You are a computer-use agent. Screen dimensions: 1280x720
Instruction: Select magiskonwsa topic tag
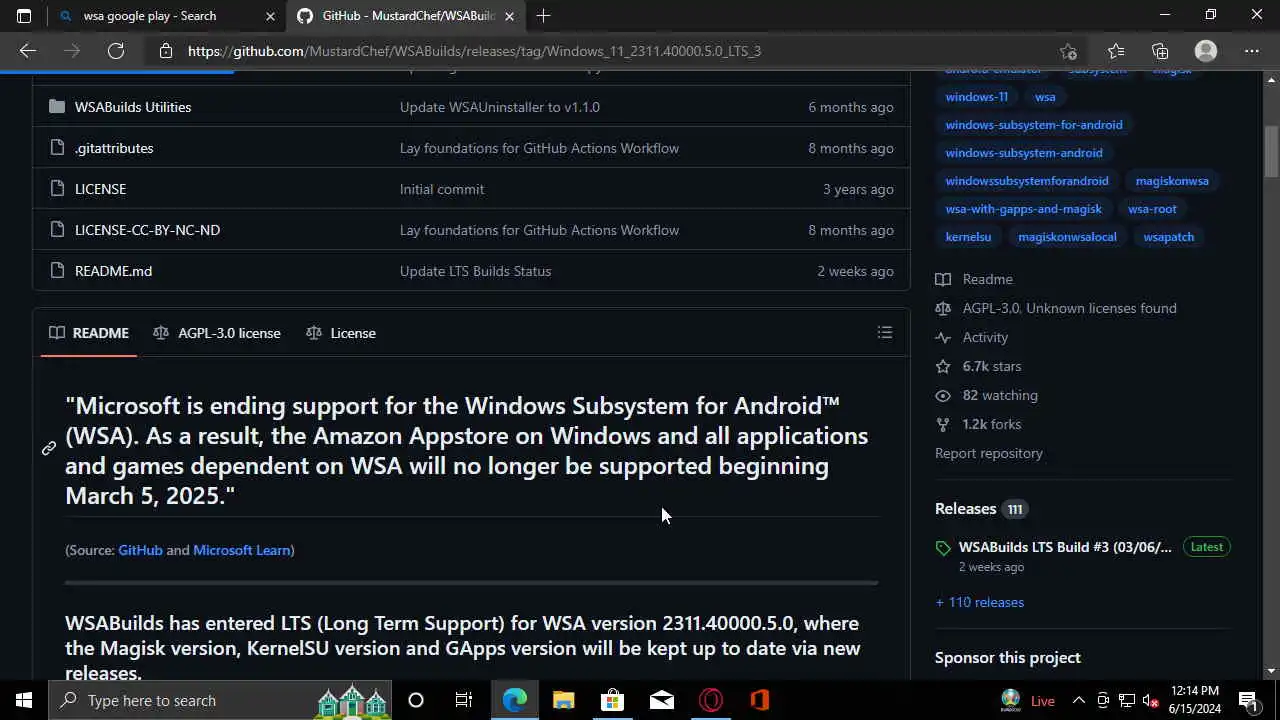point(1172,181)
